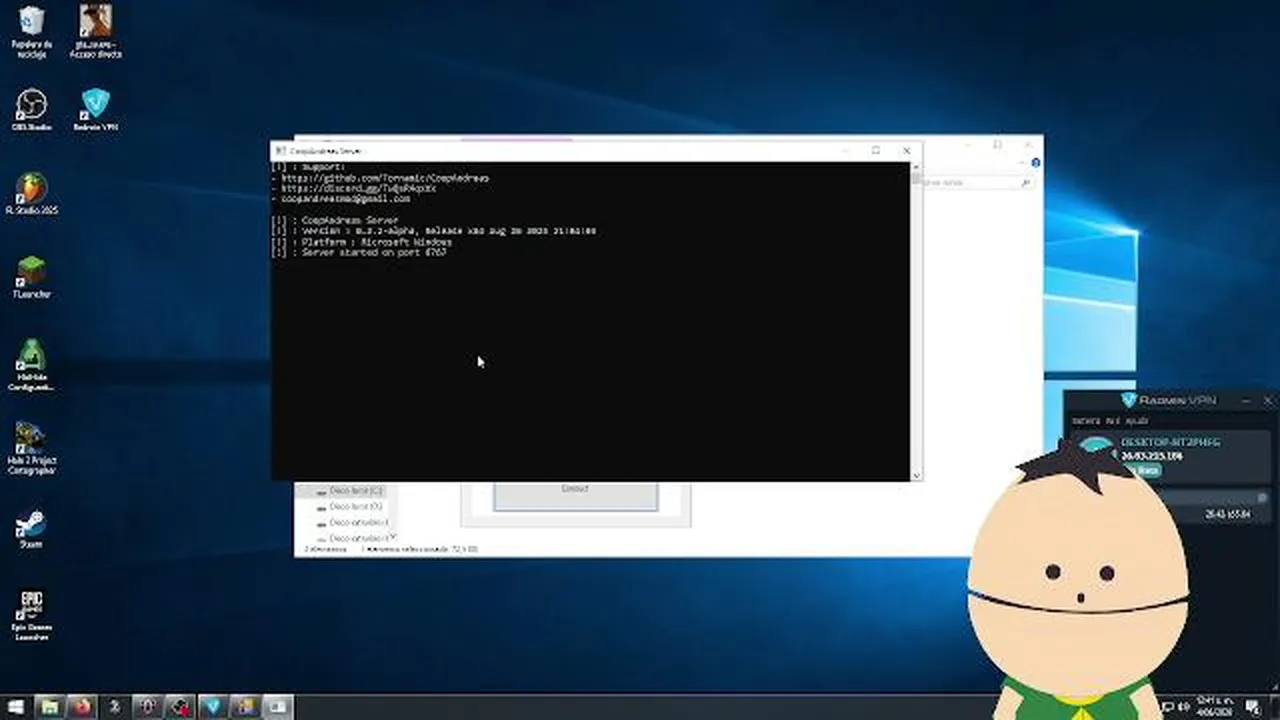Click the console window's title bar icon
This screenshot has height=720, width=1280.
280,151
